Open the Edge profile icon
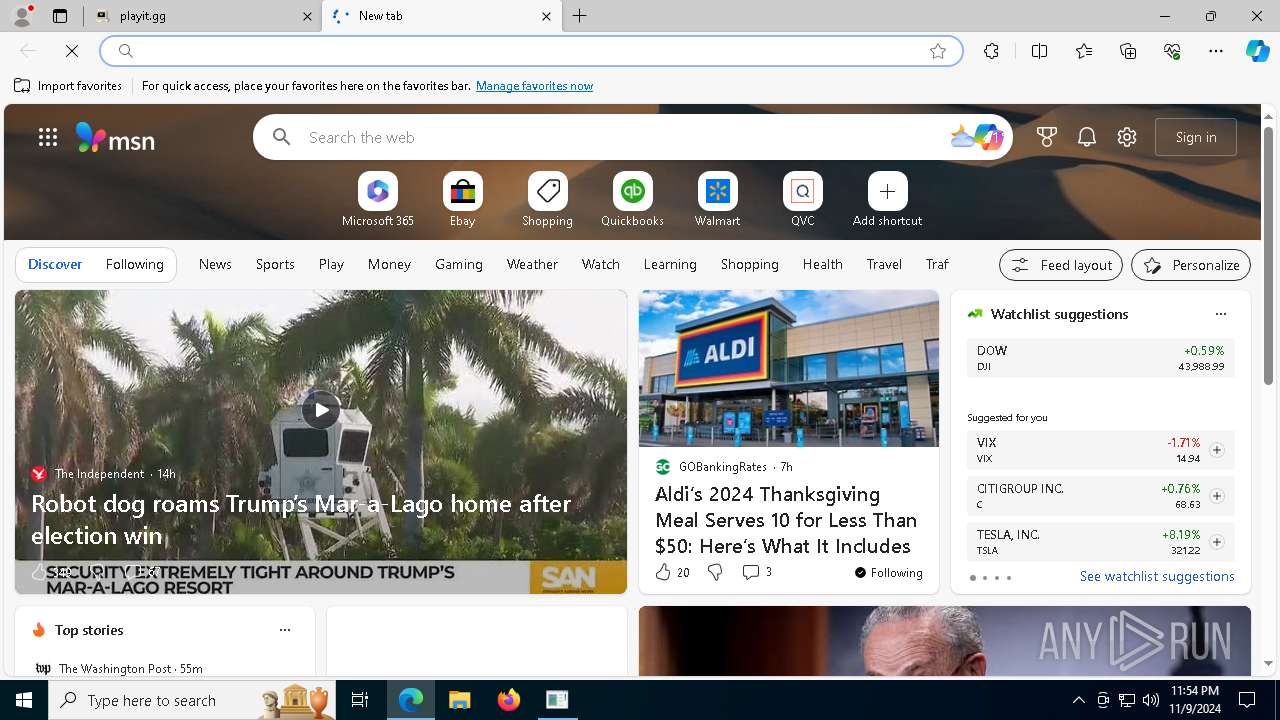1280x720 pixels. pyautogui.click(x=21, y=16)
